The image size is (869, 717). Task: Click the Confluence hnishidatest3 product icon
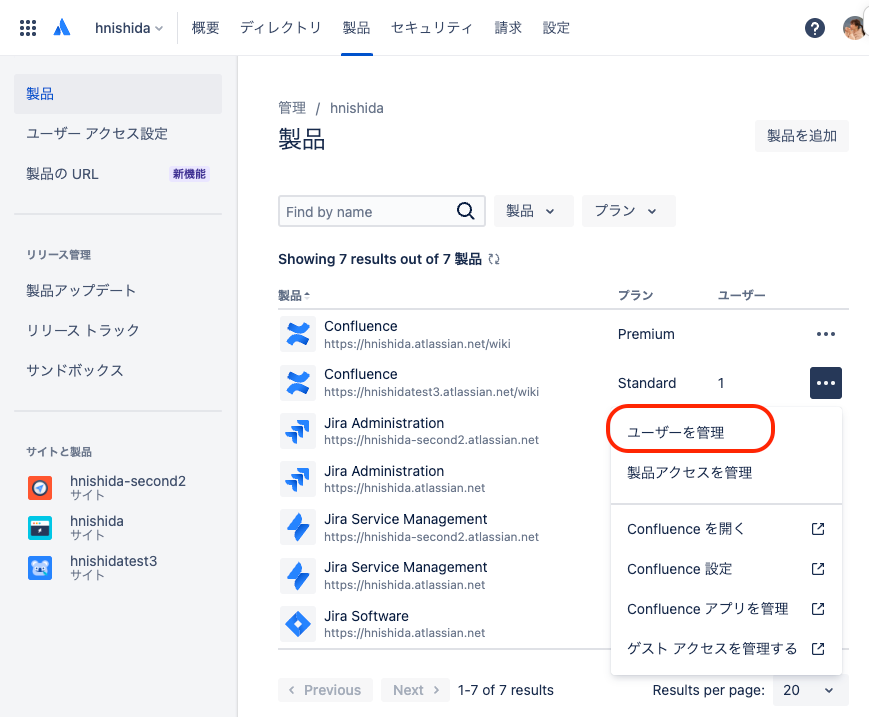pos(298,383)
